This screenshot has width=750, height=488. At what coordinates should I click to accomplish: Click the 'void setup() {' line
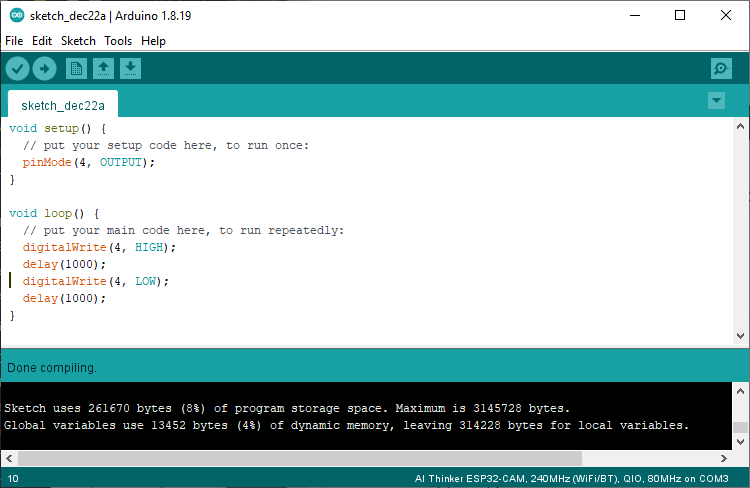click(57, 128)
